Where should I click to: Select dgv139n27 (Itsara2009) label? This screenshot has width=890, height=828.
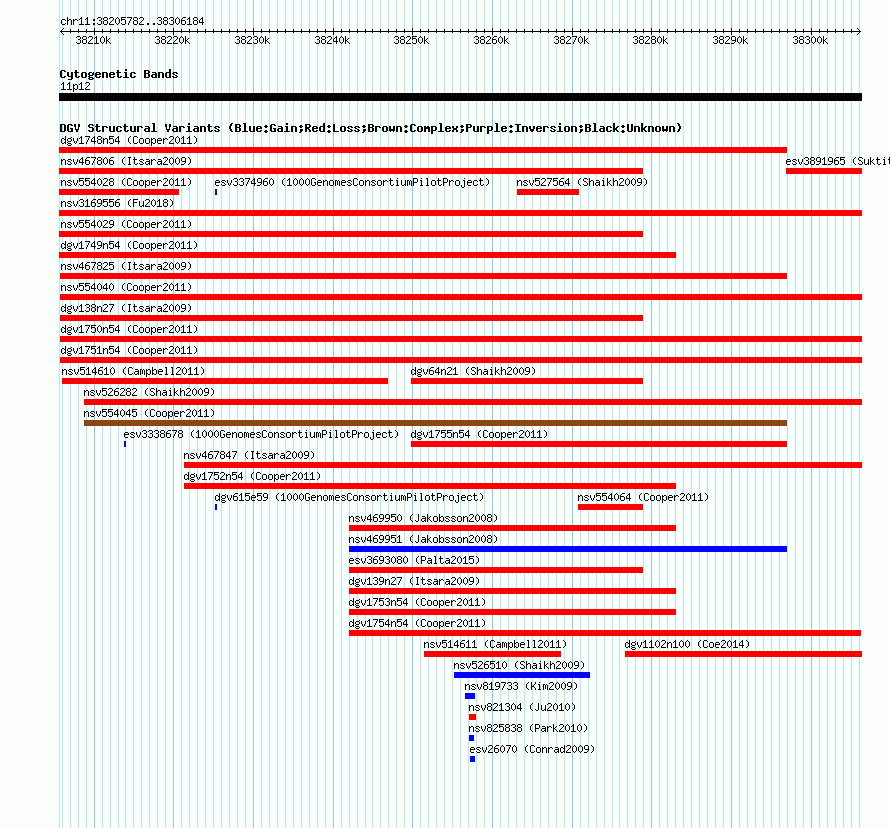click(x=414, y=581)
